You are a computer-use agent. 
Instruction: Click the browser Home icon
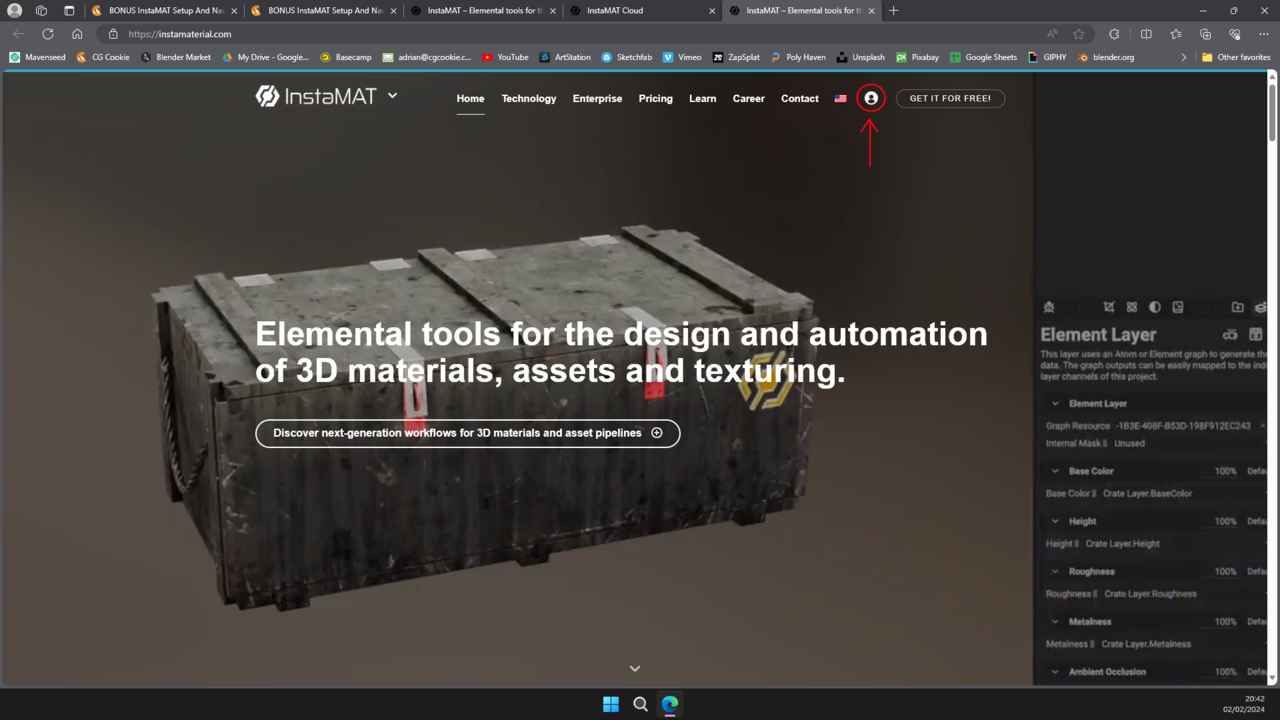click(77, 34)
